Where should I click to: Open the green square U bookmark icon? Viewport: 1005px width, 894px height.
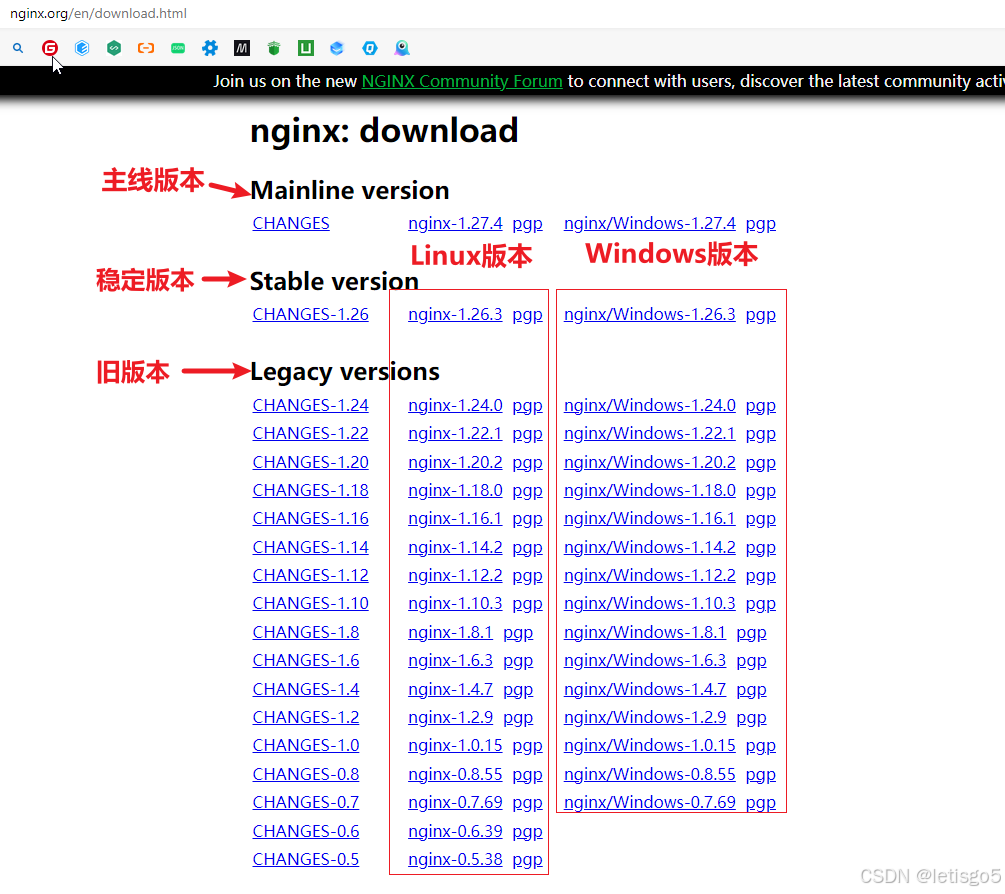point(306,48)
